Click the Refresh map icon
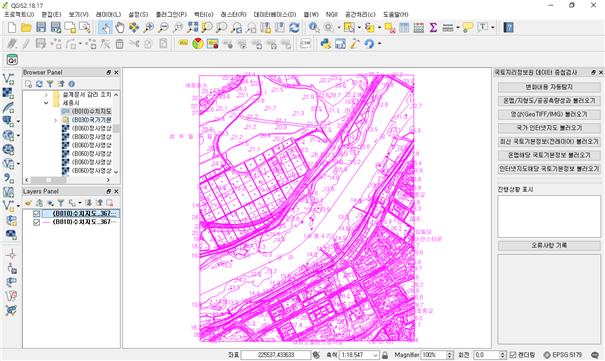Image resolution: width=605 pixels, height=361 pixels. coord(294,27)
